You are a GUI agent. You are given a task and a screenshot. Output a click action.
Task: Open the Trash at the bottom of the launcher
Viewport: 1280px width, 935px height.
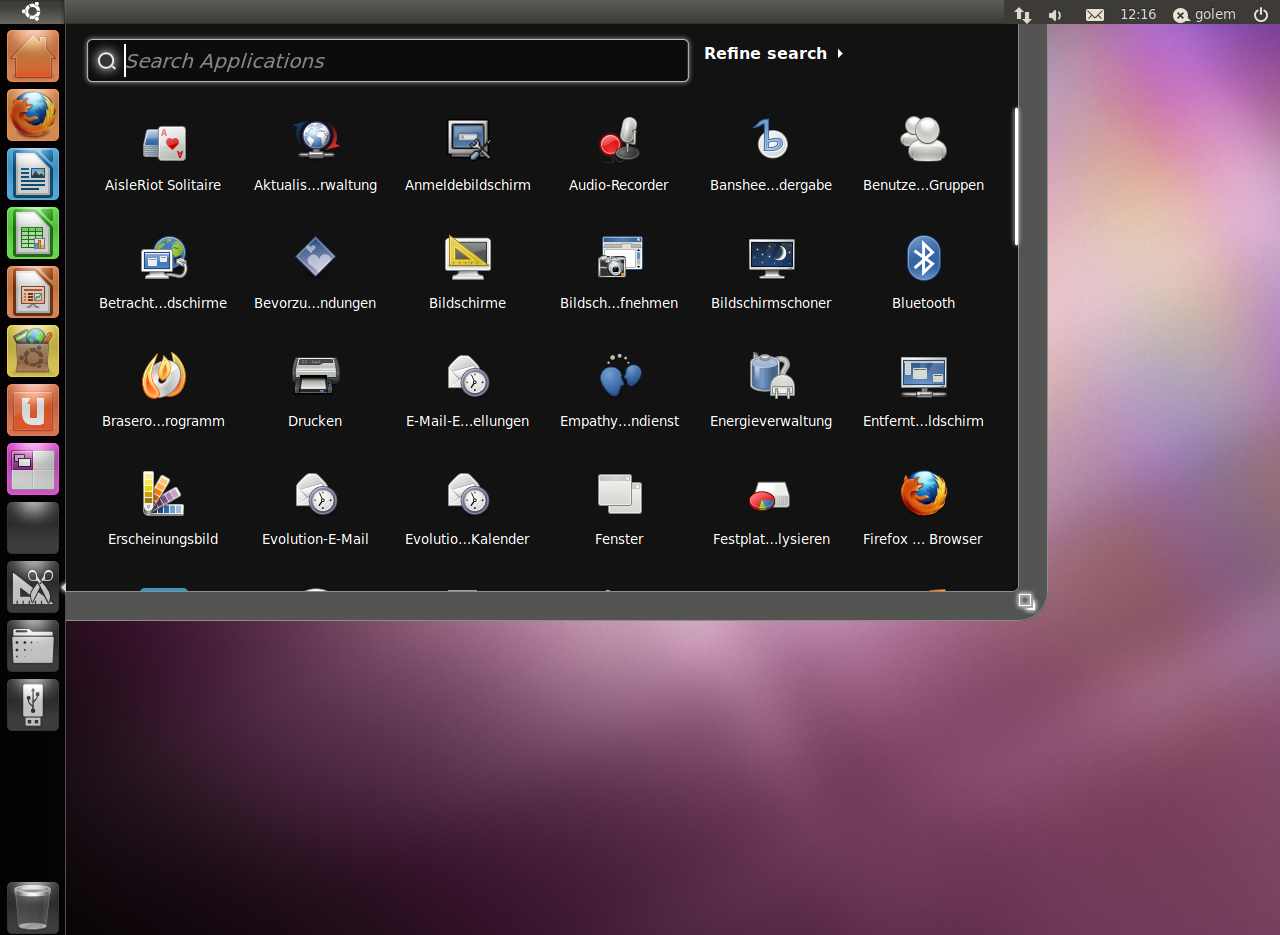point(33,907)
